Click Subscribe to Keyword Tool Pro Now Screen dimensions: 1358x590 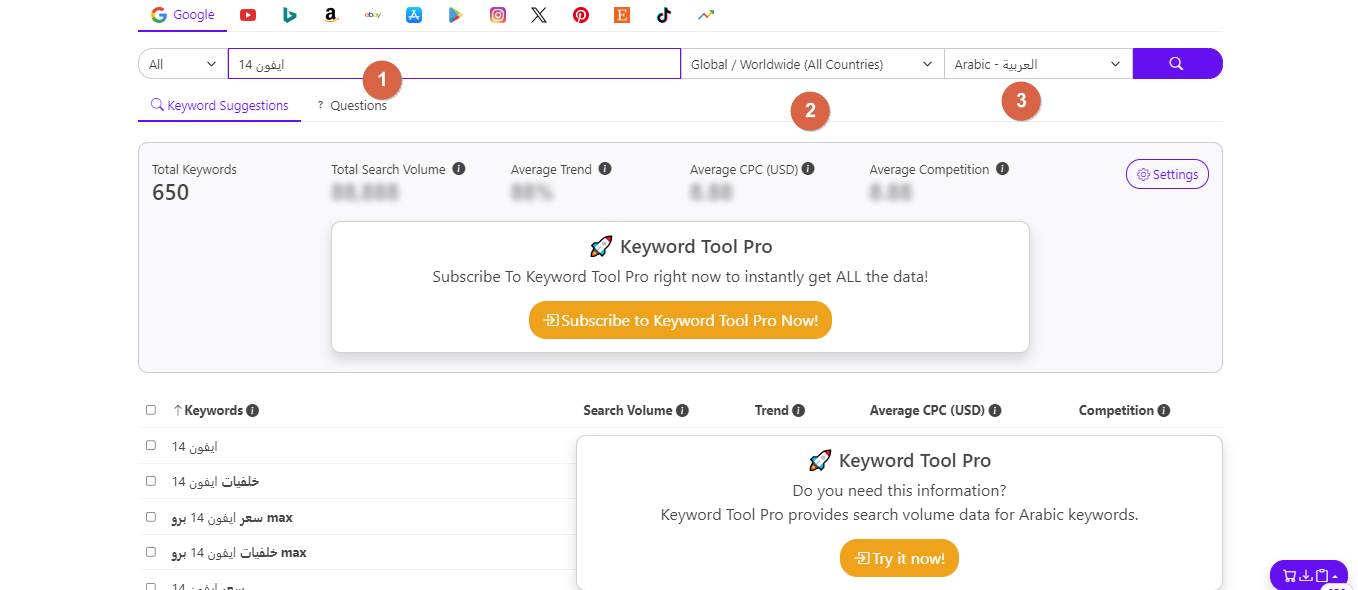[x=680, y=320]
